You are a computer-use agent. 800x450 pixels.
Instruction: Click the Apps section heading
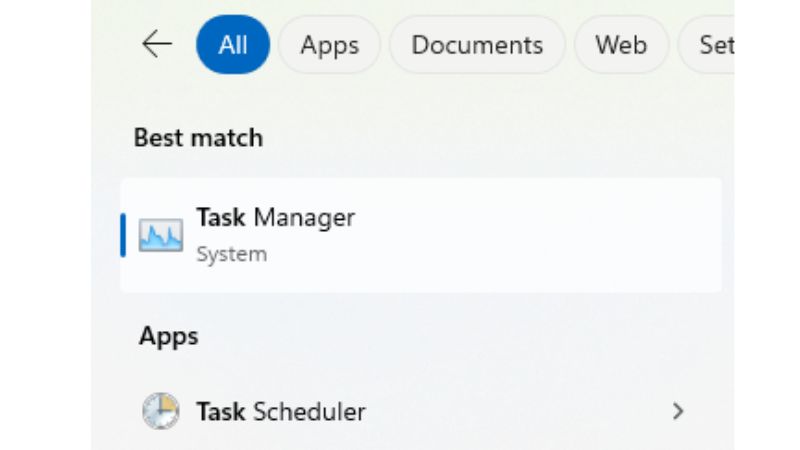tap(168, 336)
